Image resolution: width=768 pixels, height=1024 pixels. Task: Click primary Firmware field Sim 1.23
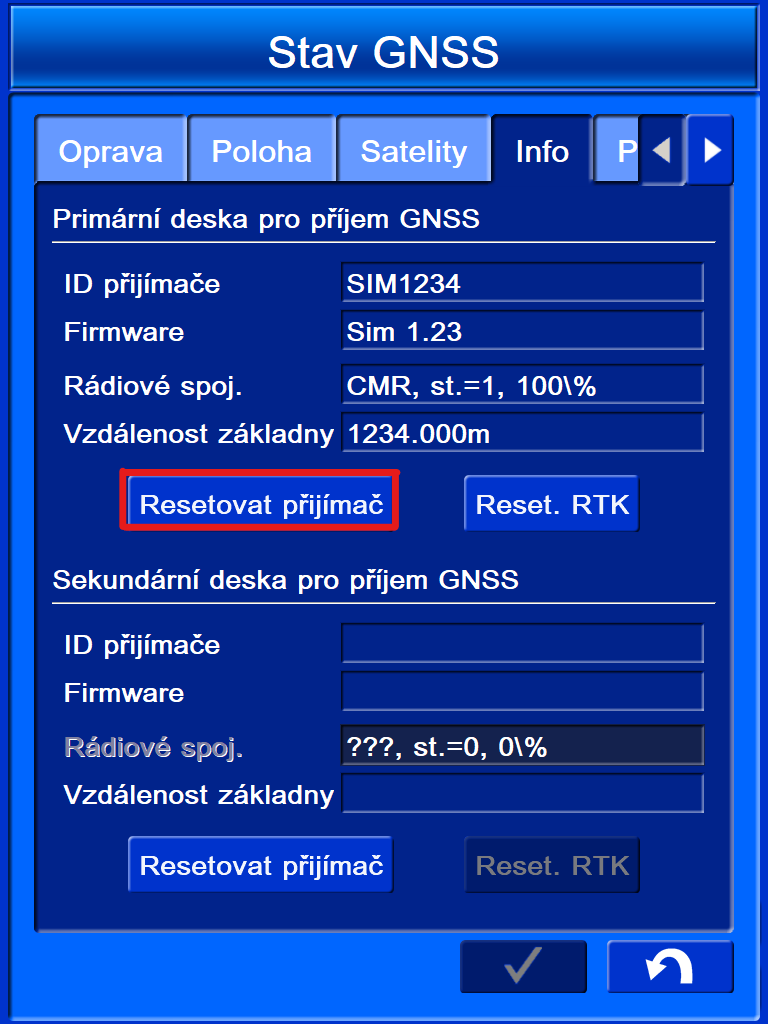click(x=522, y=331)
